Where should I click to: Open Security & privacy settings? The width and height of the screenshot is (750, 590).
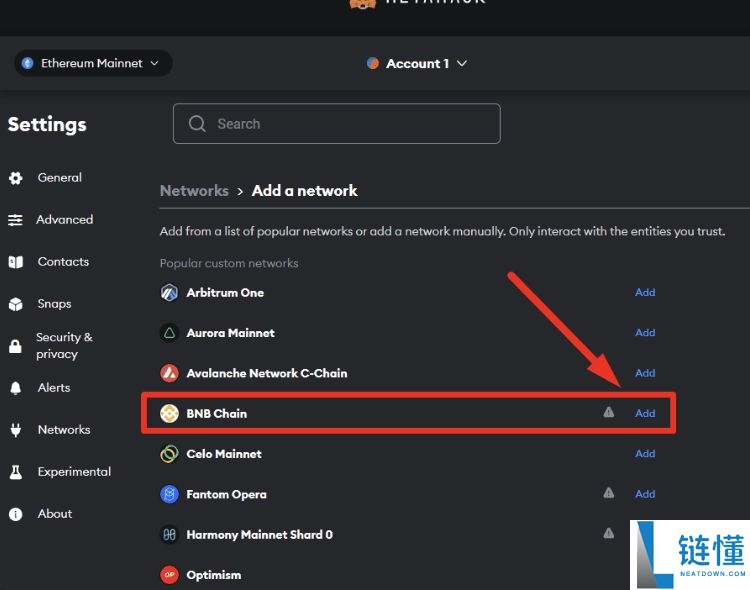pyautogui.click(x=64, y=345)
